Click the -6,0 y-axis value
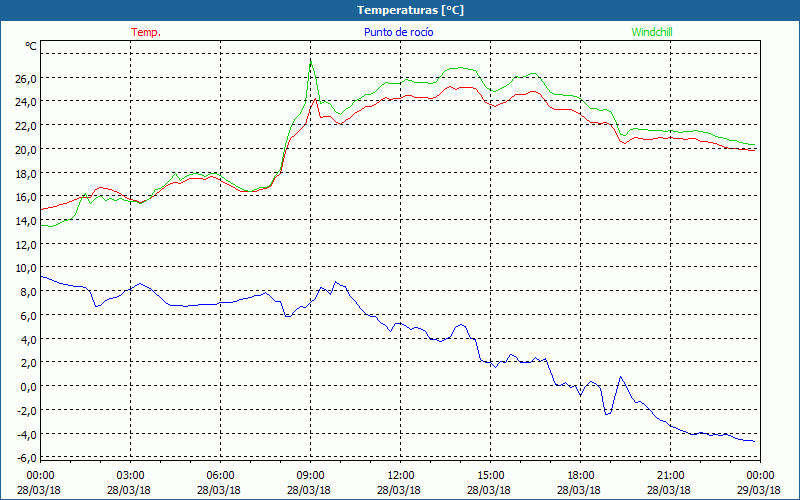This screenshot has width=800, height=500. [26, 458]
